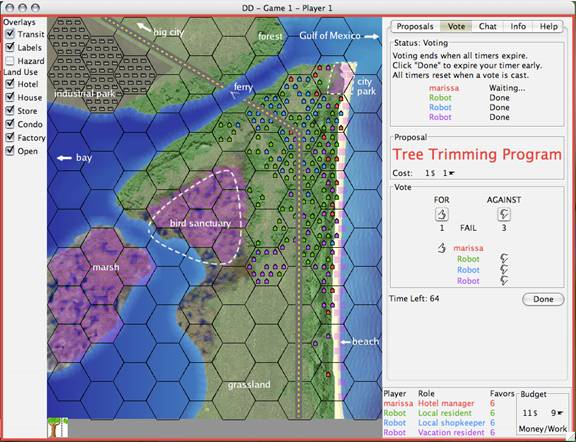Uncheck the Hotel land use checkbox
This screenshot has width=576, height=442.
pos(10,84)
